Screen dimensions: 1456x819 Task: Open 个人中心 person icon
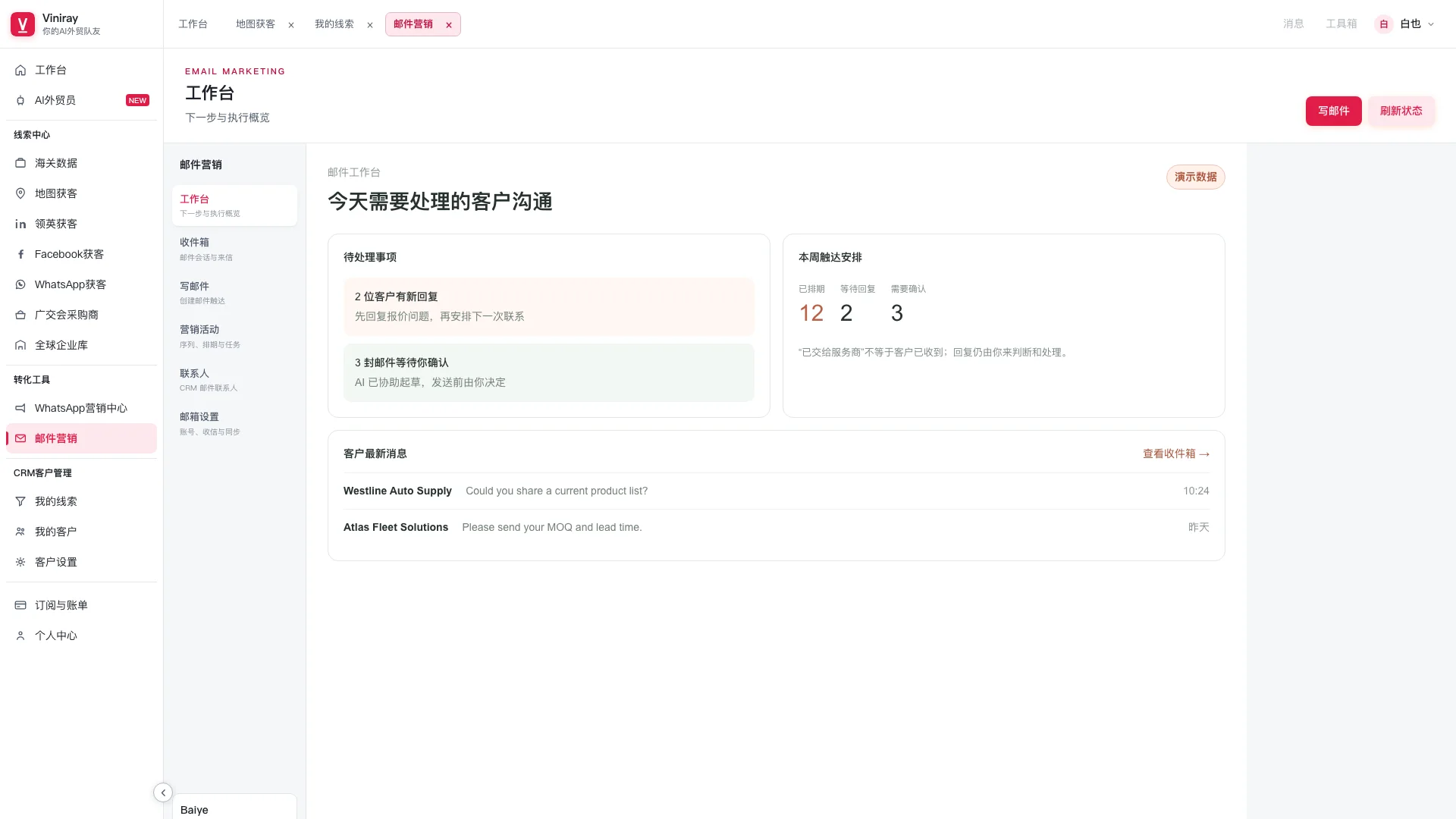pyautogui.click(x=20, y=635)
